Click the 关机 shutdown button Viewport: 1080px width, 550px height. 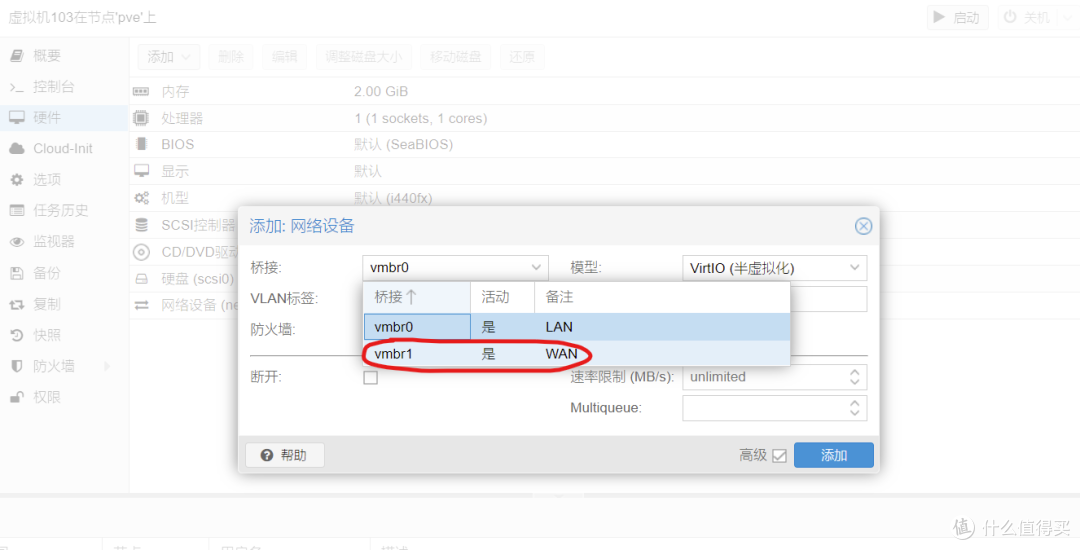tap(1026, 17)
